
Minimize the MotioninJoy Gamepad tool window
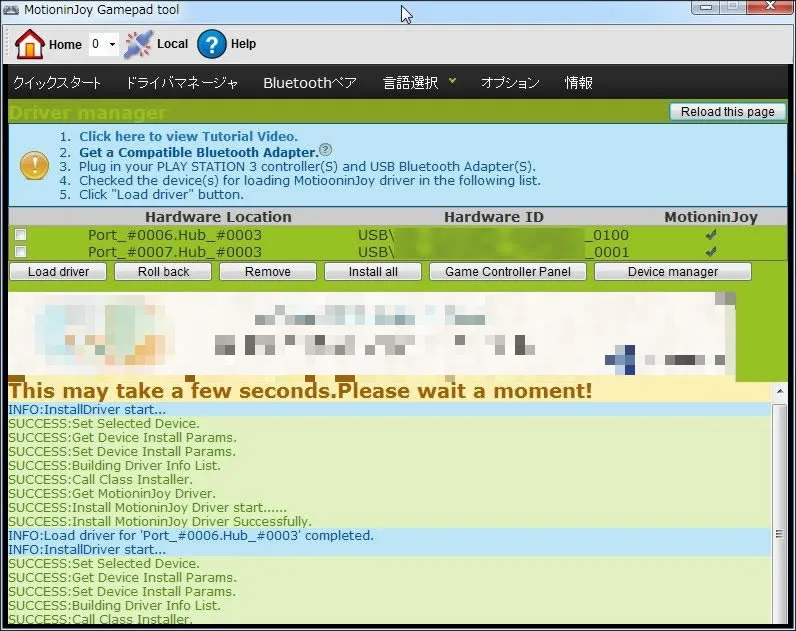pyautogui.click(x=706, y=7)
